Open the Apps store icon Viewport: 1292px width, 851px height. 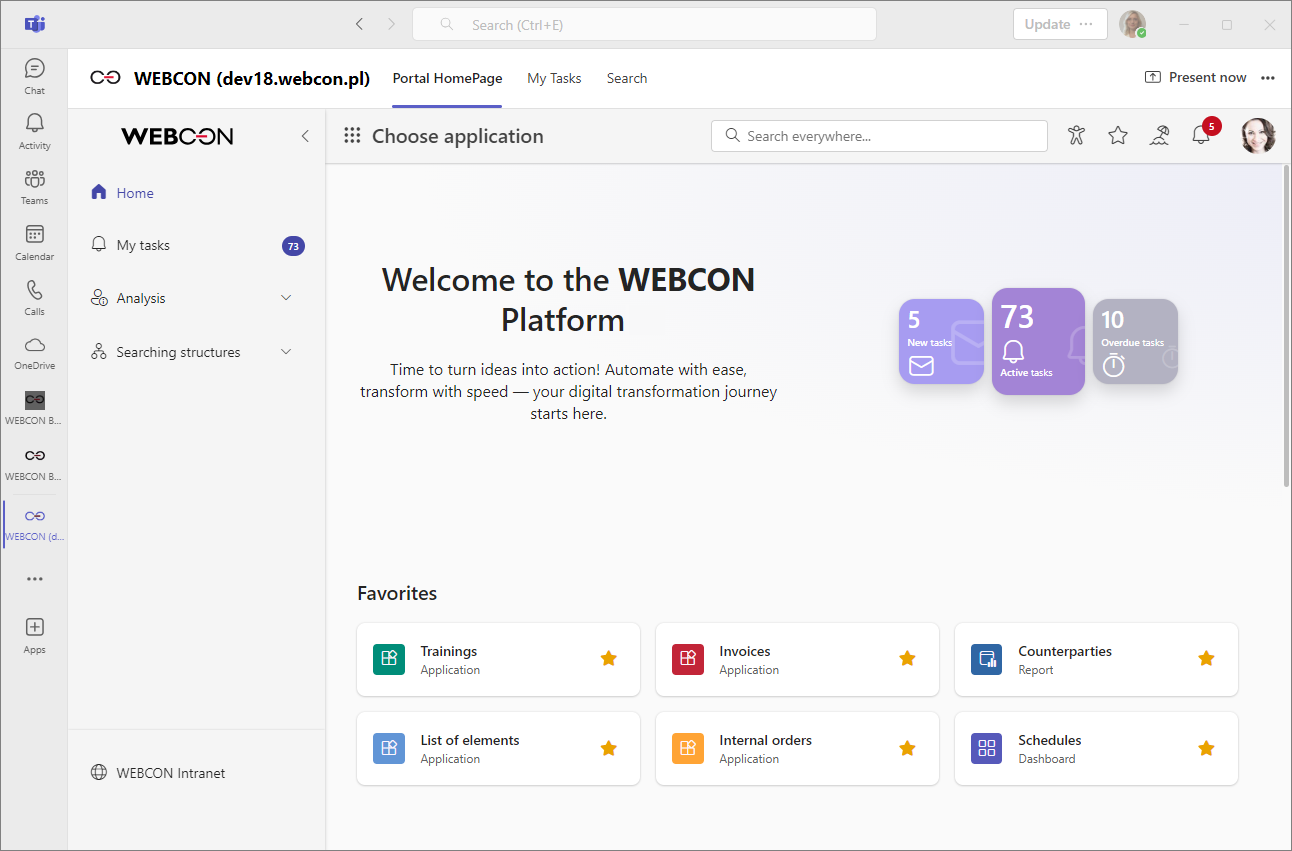[34, 634]
